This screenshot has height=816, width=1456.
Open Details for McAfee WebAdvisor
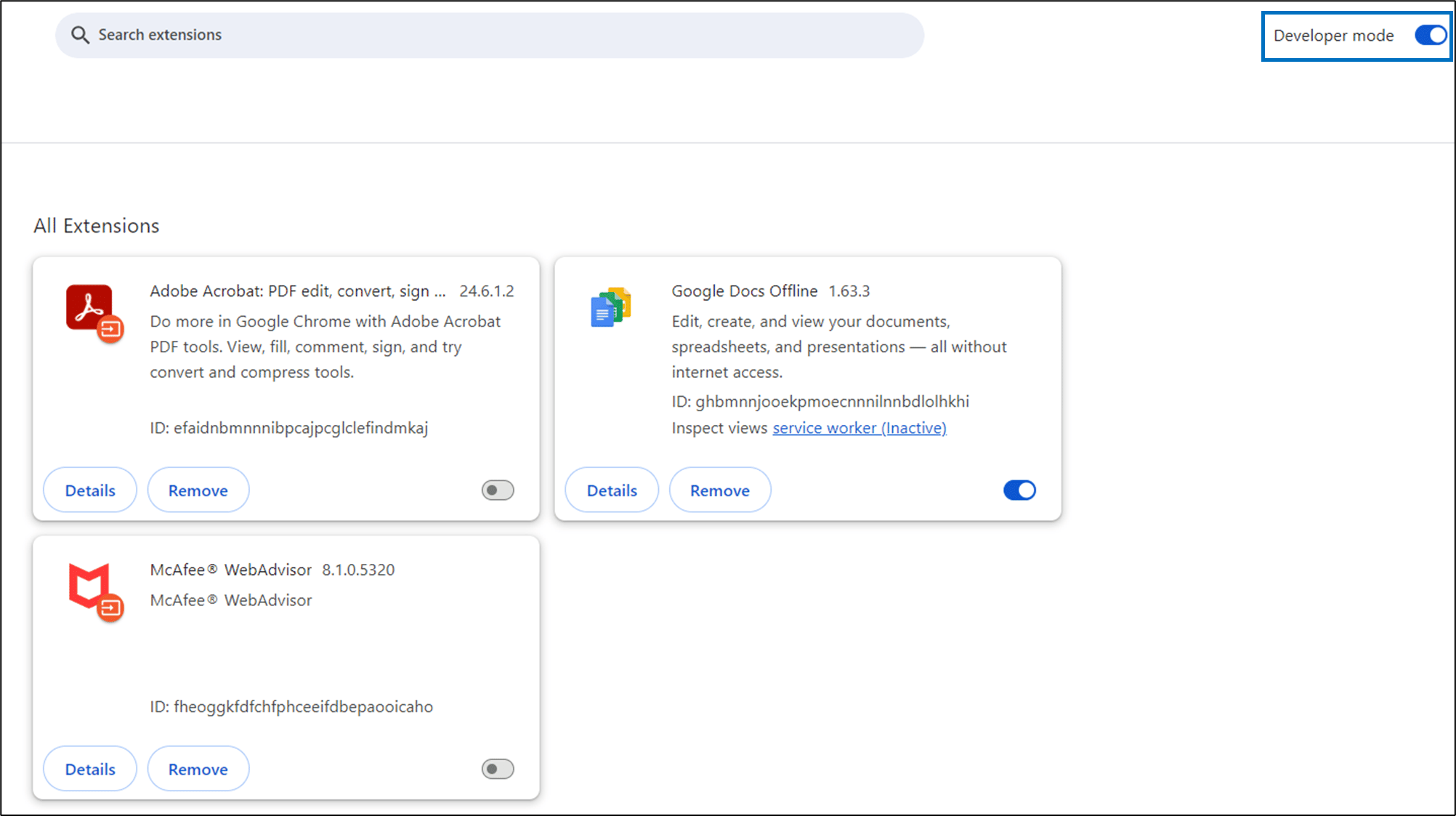pos(90,769)
